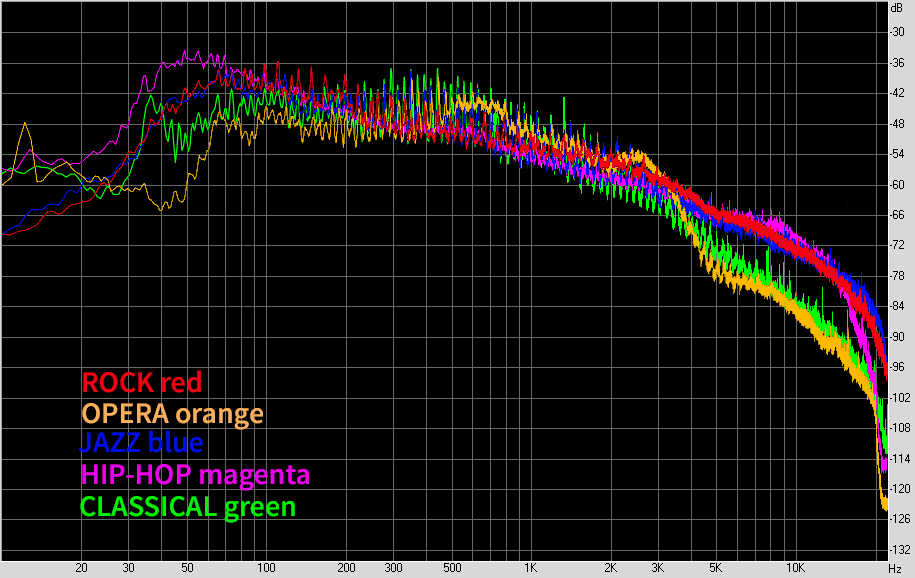Click the -108 dB axis value
The height and width of the screenshot is (578, 915).
(900, 428)
